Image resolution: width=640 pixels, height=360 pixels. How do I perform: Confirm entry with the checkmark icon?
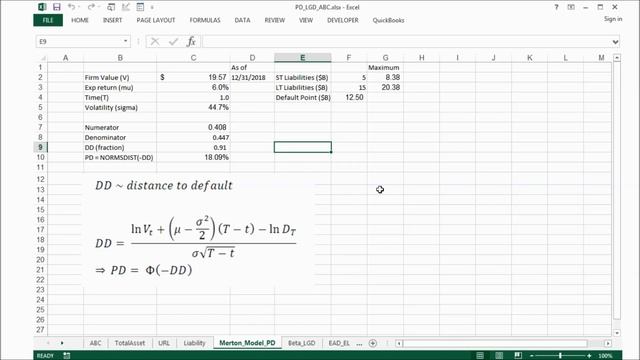point(173,41)
